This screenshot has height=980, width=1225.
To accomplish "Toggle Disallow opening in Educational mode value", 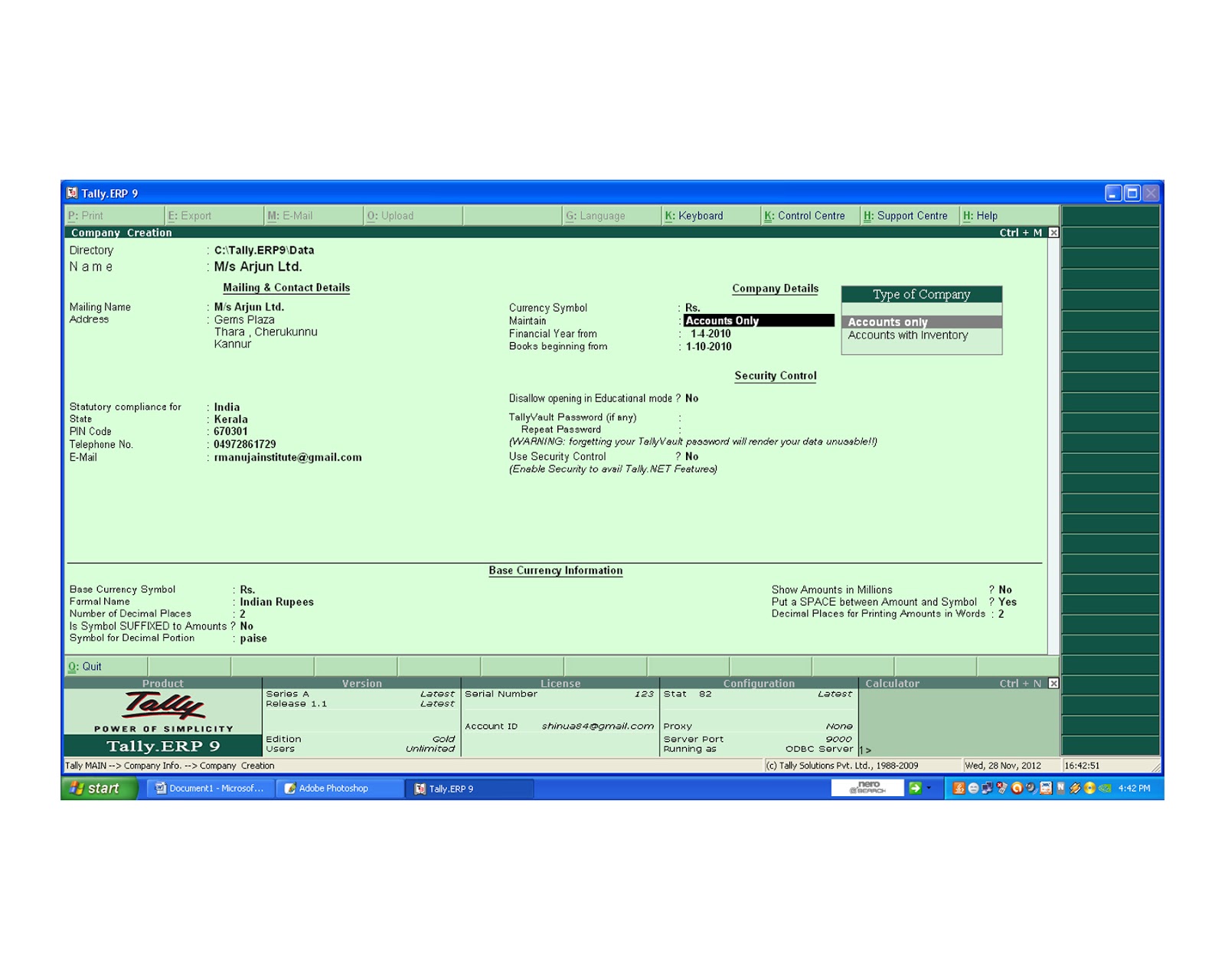I will point(692,398).
